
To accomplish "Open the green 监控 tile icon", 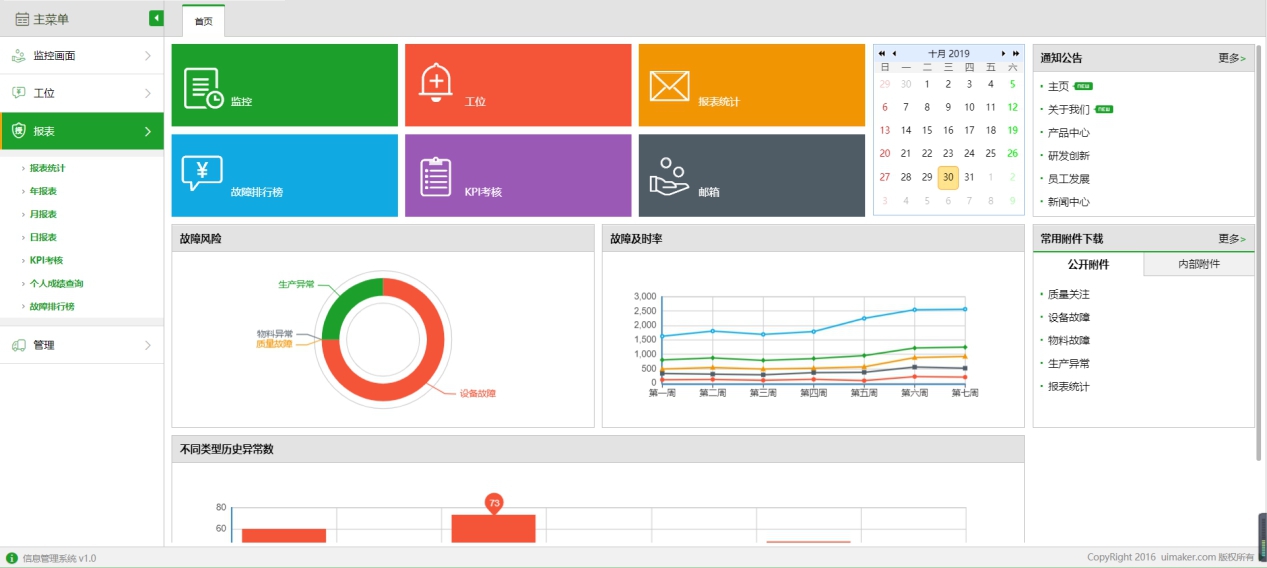I will tap(204, 88).
